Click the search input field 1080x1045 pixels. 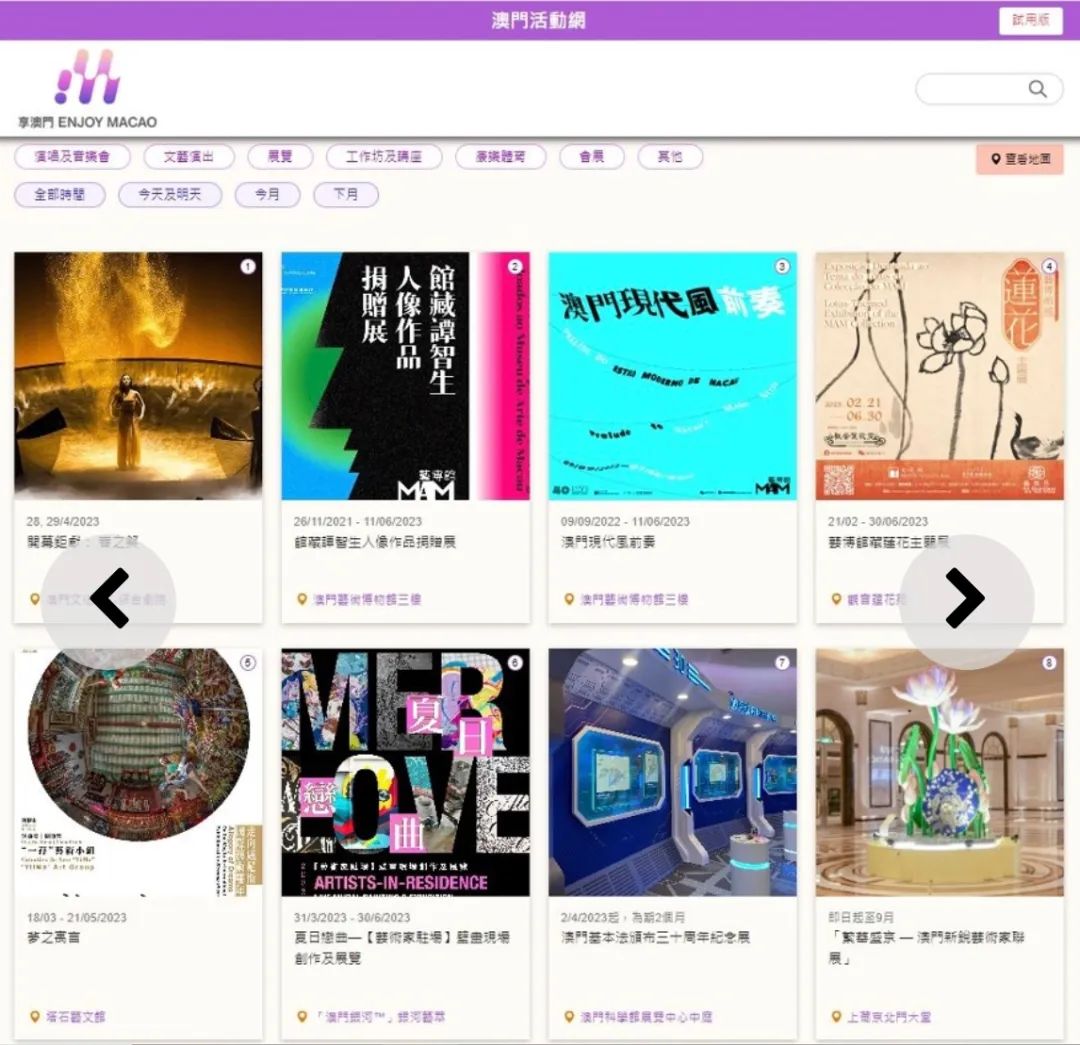click(975, 88)
